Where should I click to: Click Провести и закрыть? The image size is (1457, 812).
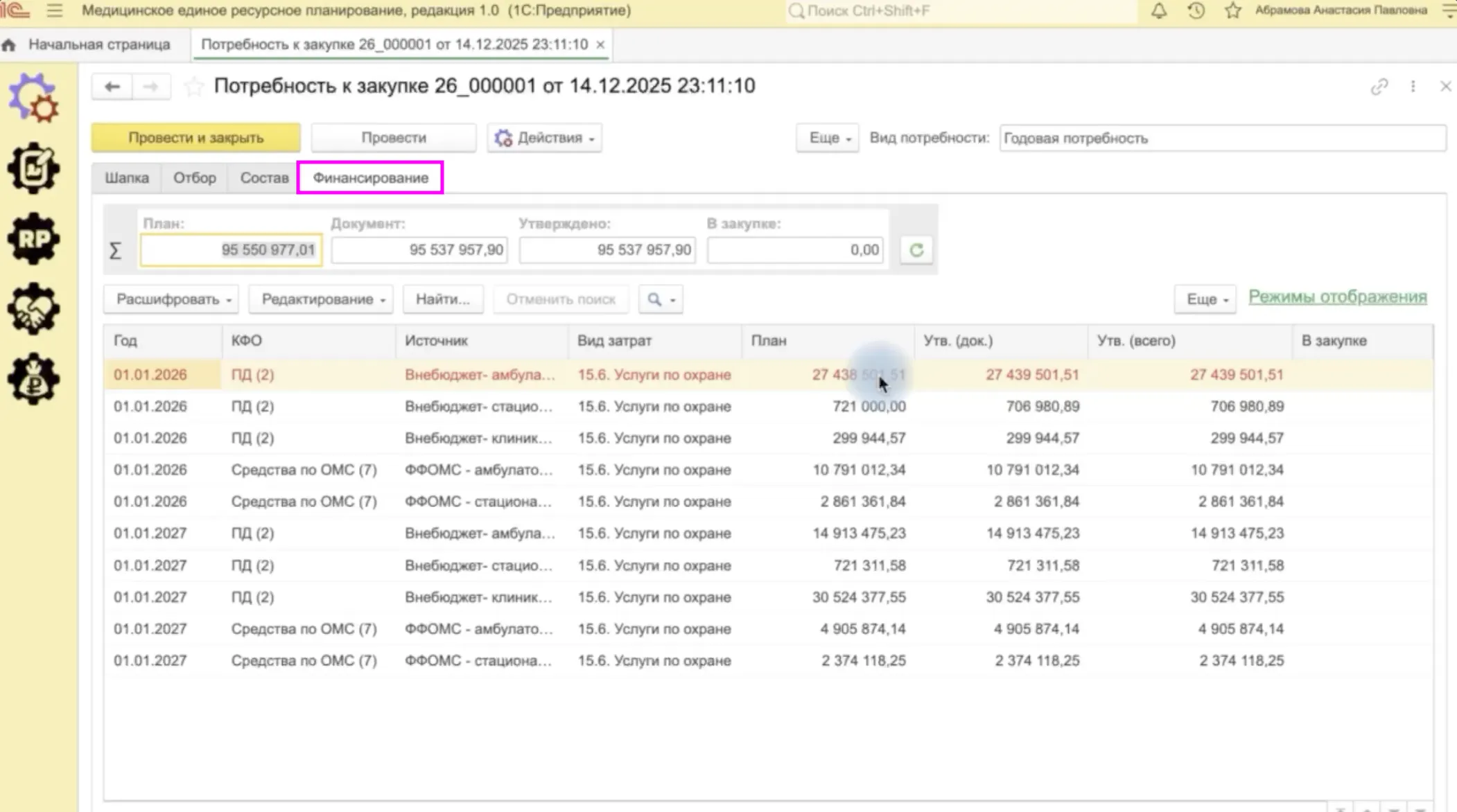[x=196, y=138]
